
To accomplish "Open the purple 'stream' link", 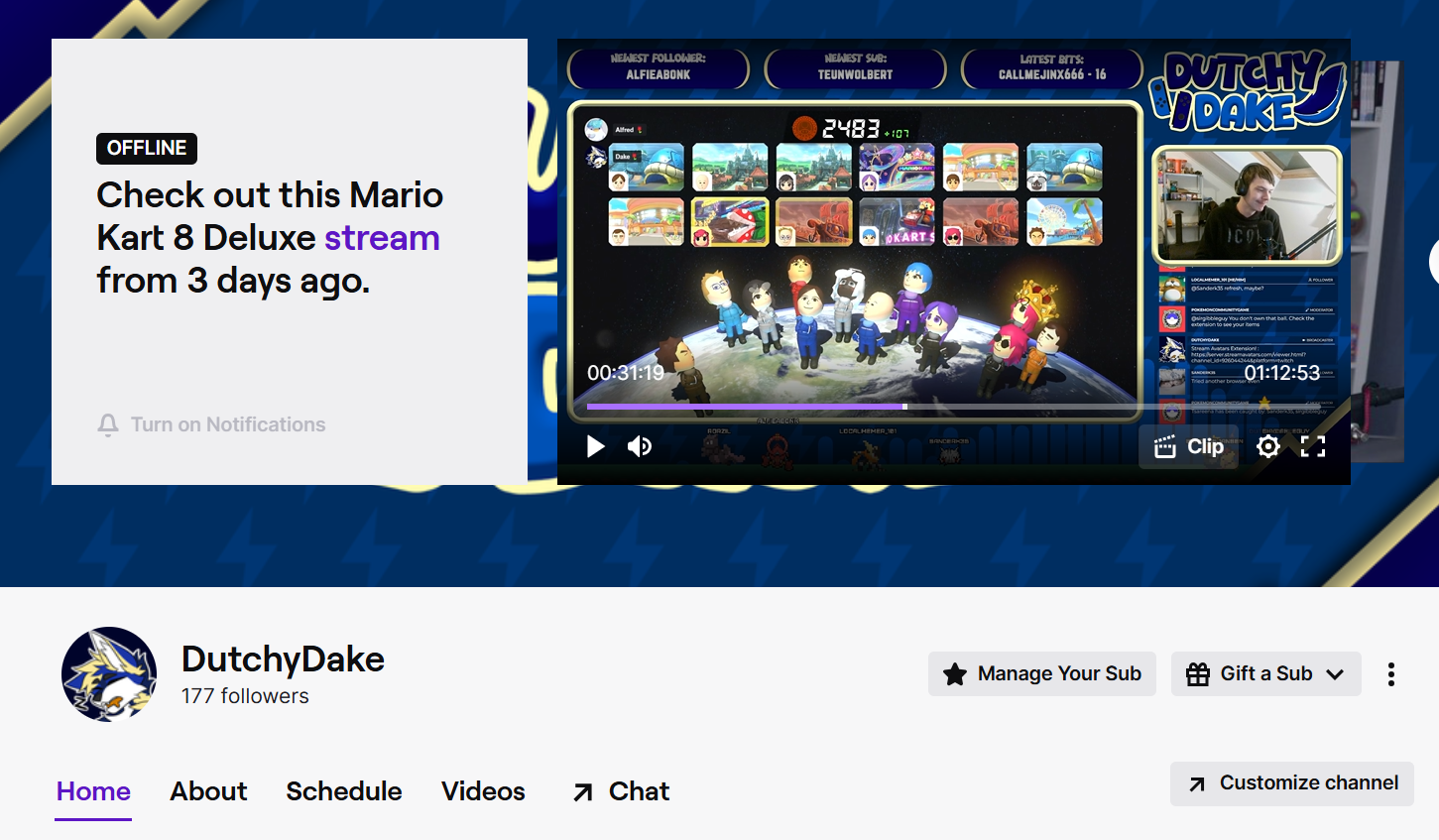I will pos(382,238).
